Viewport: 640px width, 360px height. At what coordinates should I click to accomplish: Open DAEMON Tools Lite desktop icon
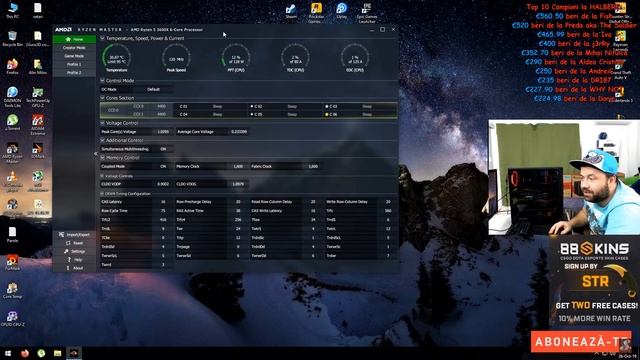(x=12, y=97)
